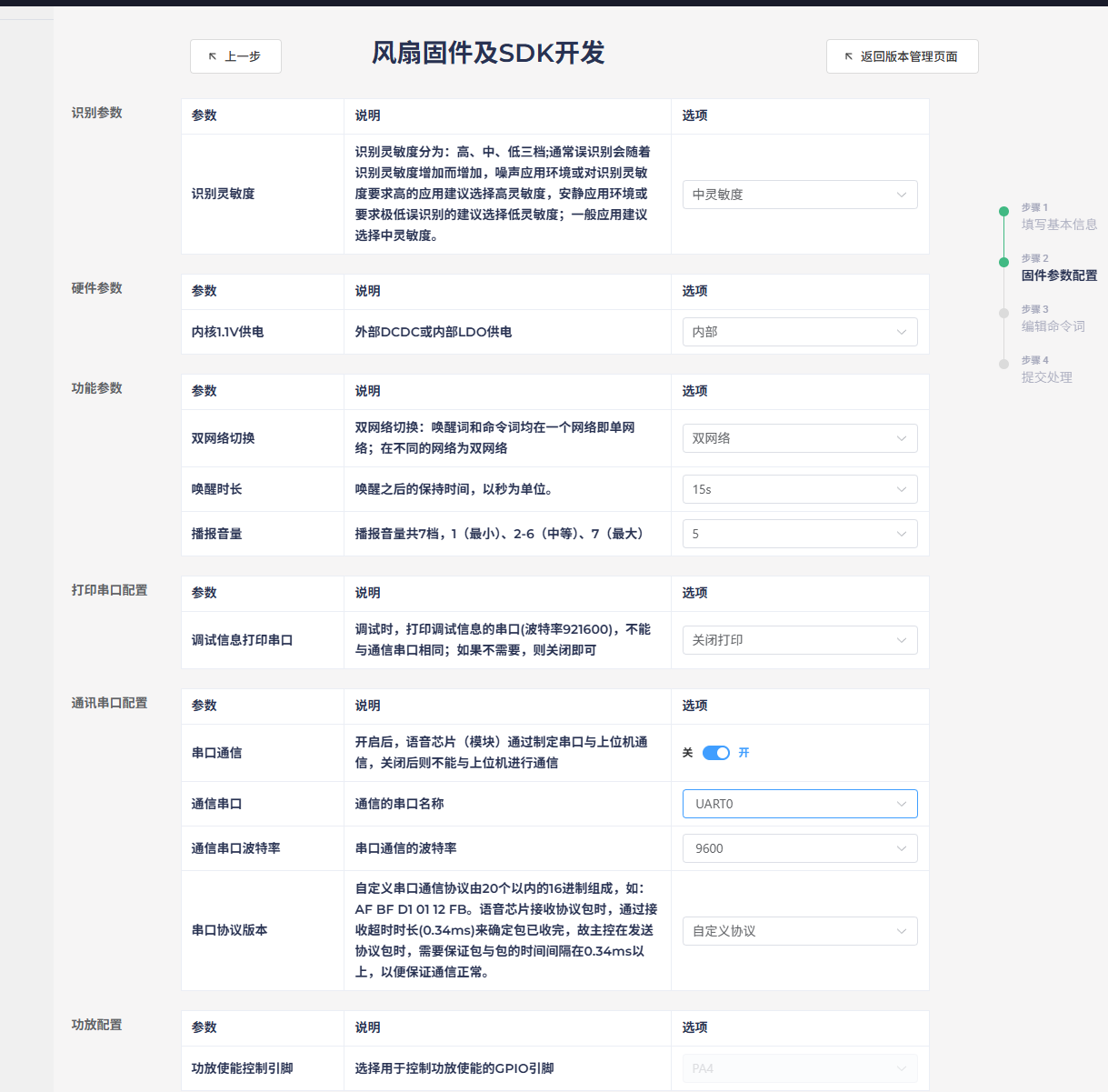Image resolution: width=1108 pixels, height=1092 pixels.
Task: Go to step 填写基本信息
Action: (1058, 225)
